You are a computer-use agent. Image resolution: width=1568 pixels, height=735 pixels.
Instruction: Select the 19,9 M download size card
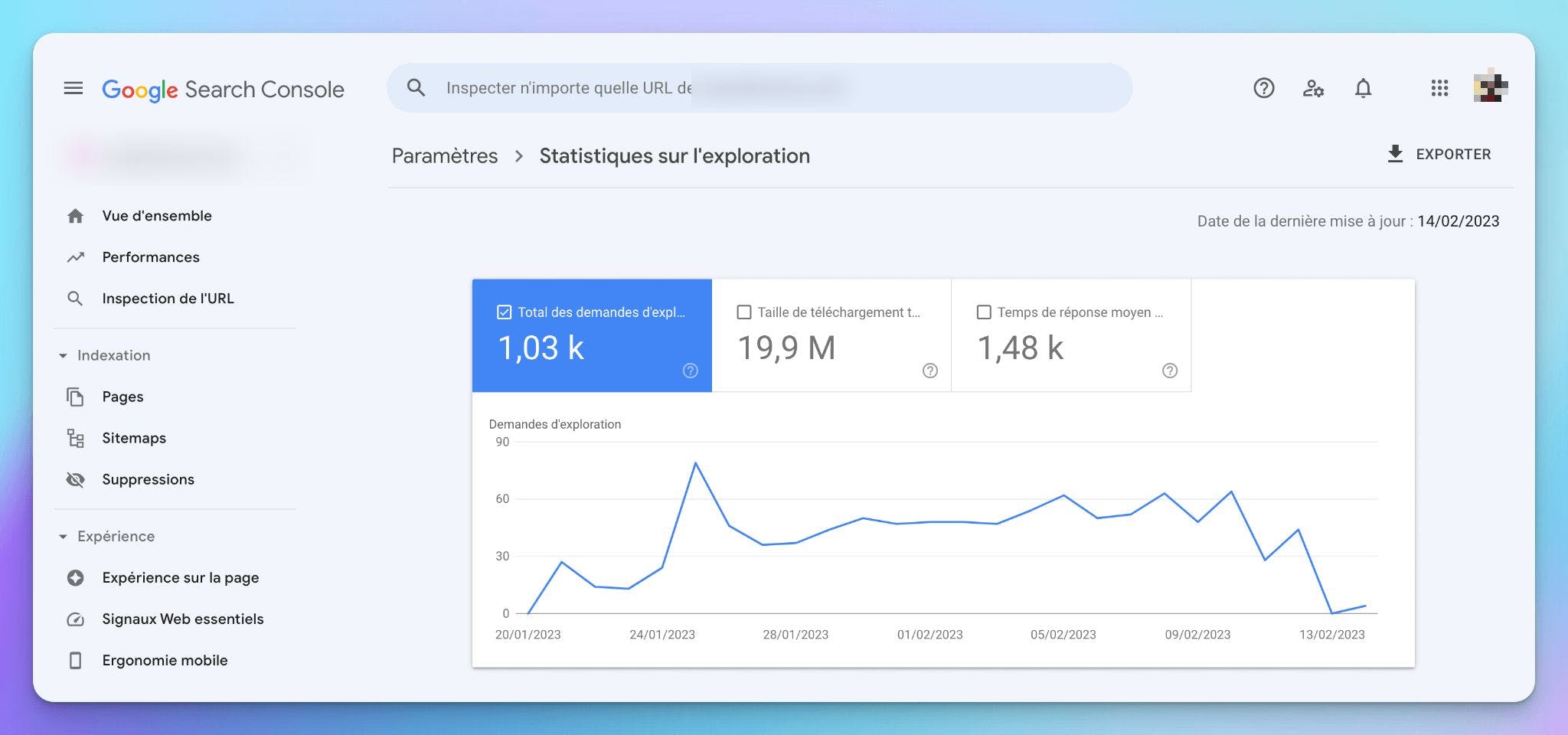tap(831, 335)
